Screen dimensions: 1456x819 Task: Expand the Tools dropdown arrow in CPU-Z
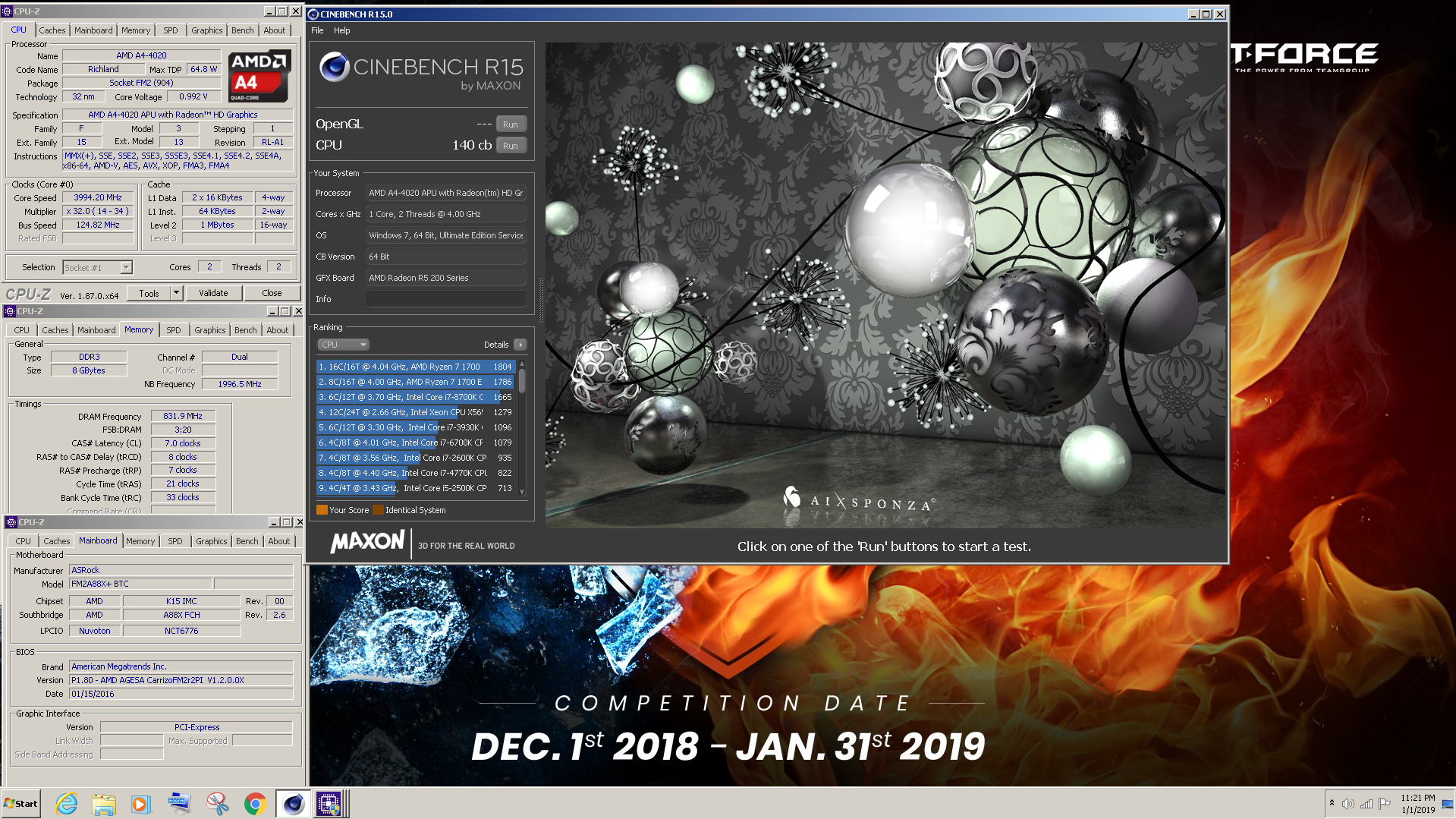click(176, 293)
